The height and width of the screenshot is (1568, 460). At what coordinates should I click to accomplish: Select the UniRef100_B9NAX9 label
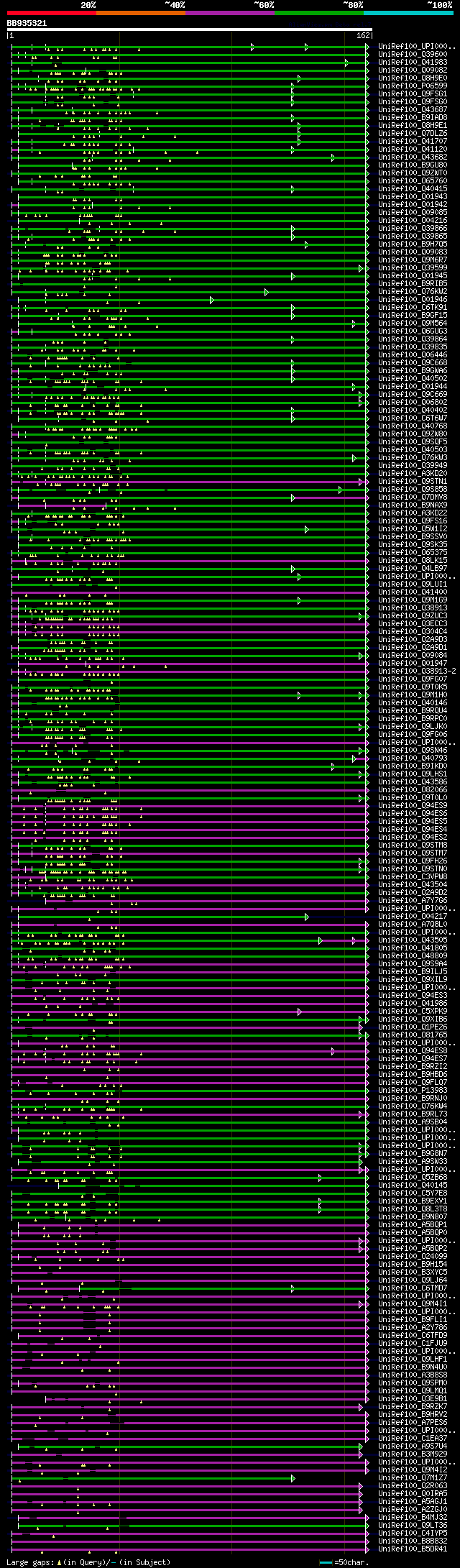tap(413, 505)
